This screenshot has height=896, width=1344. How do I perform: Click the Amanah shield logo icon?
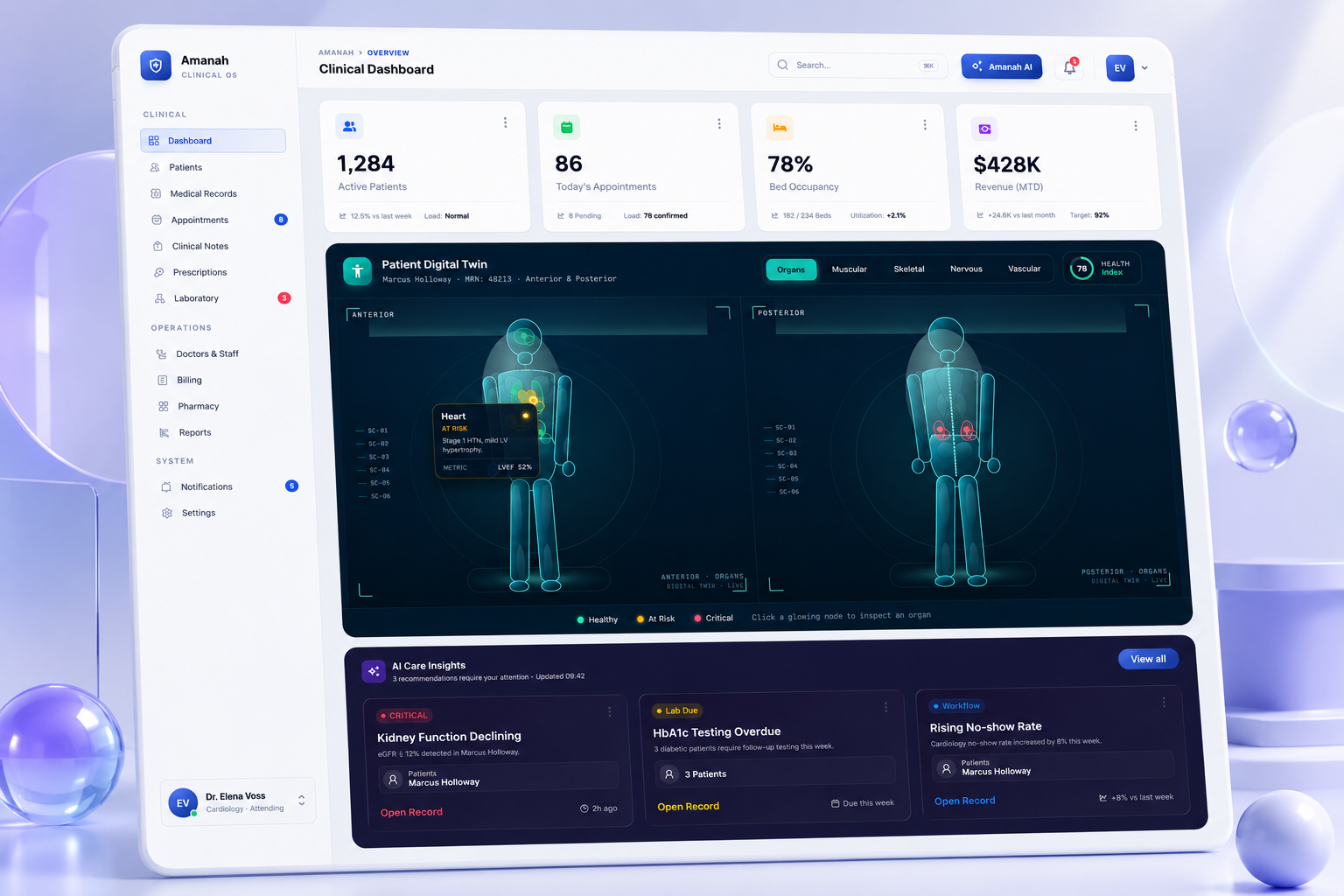(156, 66)
